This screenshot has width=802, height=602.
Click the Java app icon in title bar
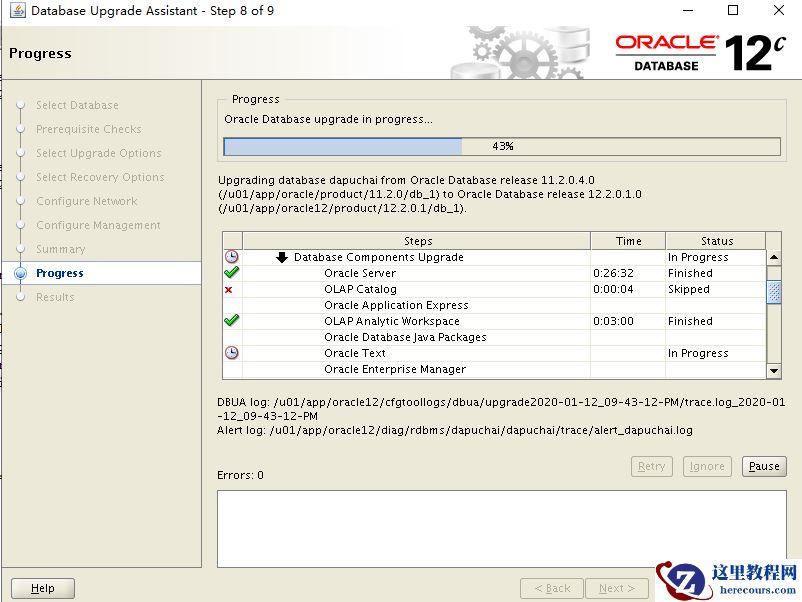pyautogui.click(x=17, y=10)
